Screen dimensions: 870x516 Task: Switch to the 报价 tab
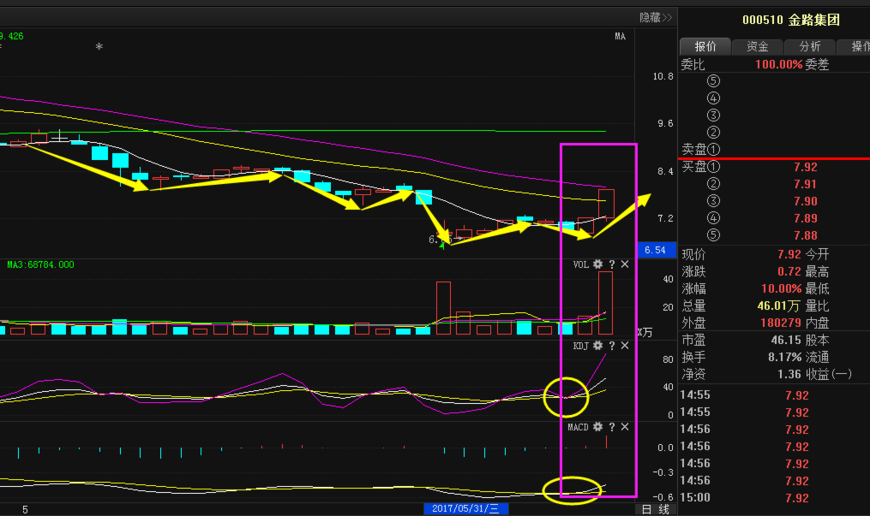pyautogui.click(x=705, y=47)
